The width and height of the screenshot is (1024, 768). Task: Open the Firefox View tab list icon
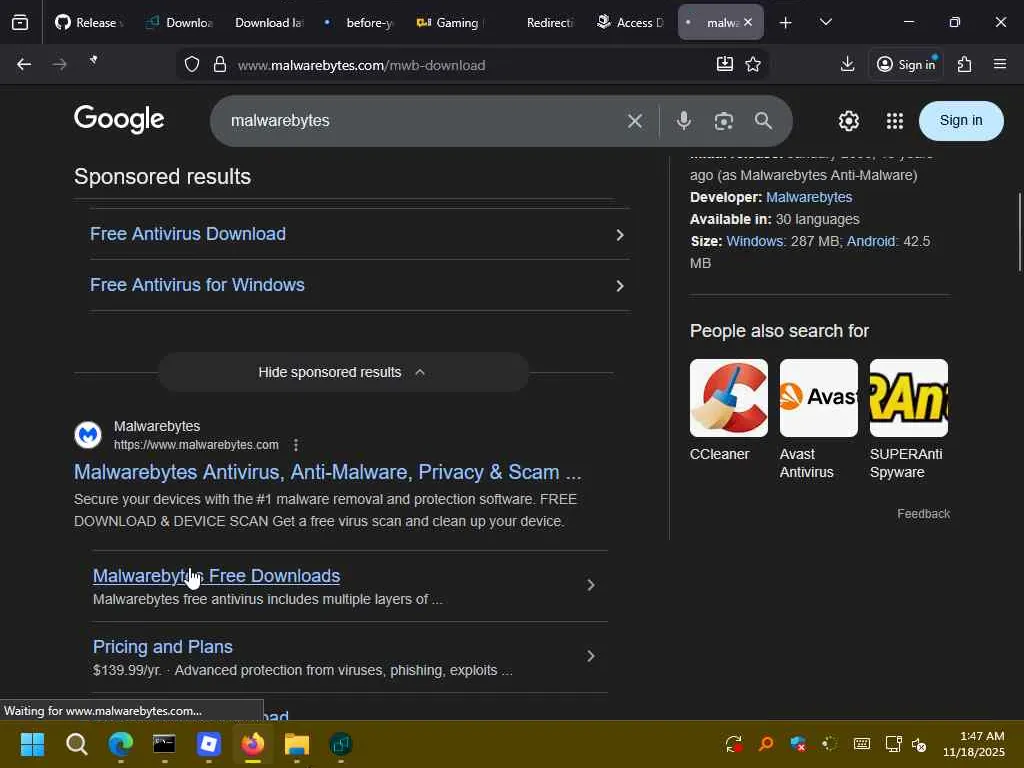[20, 23]
